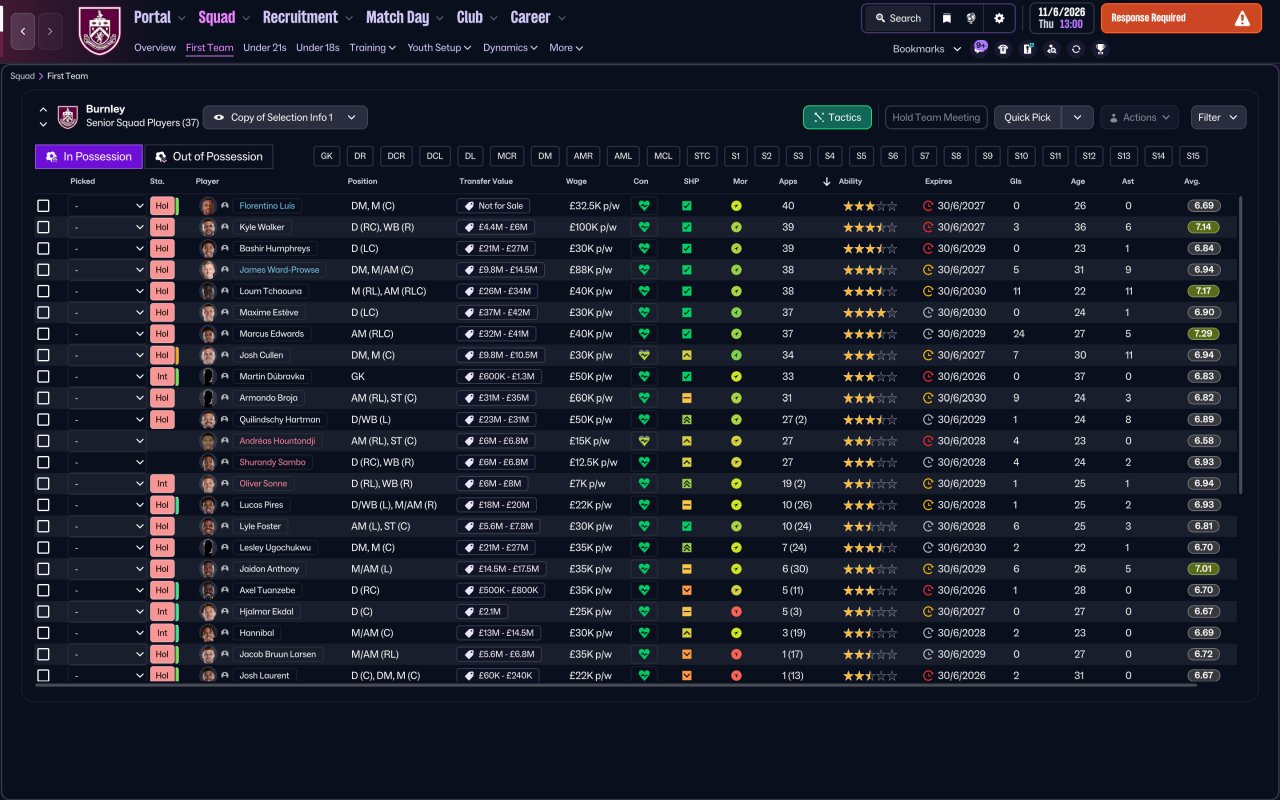Switch to the Under 21s tab

[265, 47]
